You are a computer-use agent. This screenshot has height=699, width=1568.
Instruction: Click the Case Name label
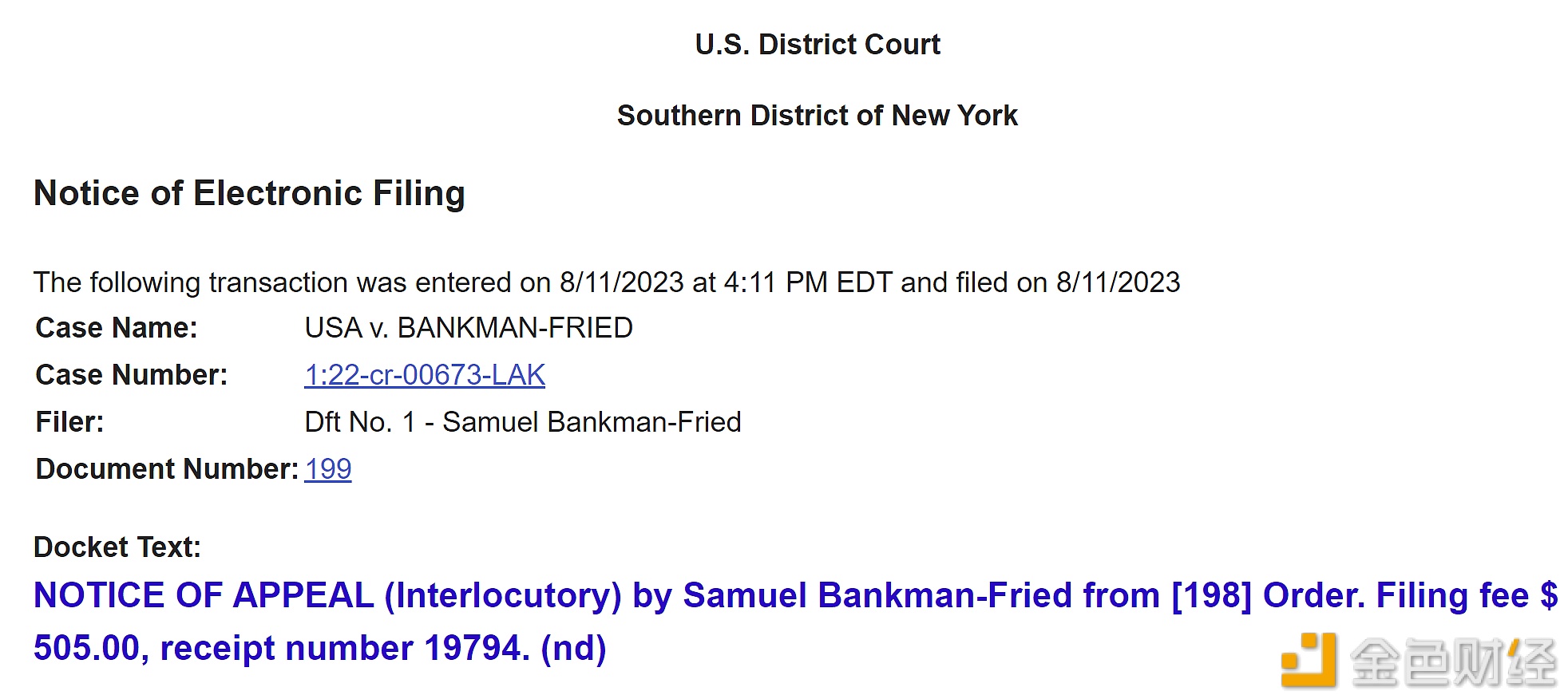[117, 328]
